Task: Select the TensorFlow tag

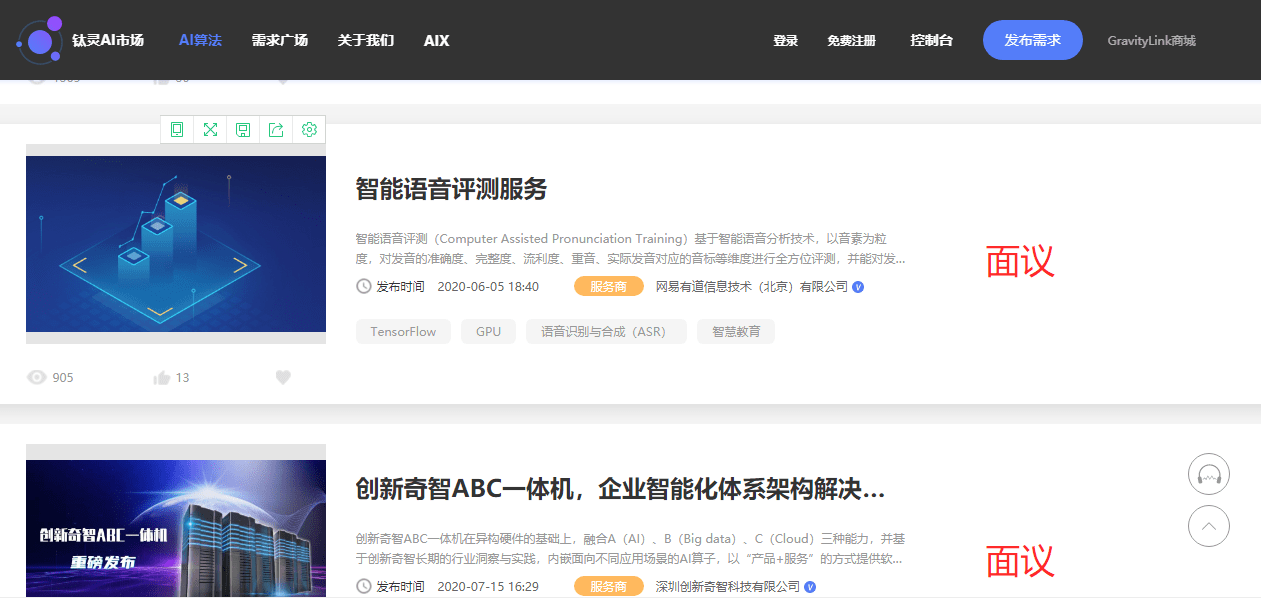Action: click(403, 331)
